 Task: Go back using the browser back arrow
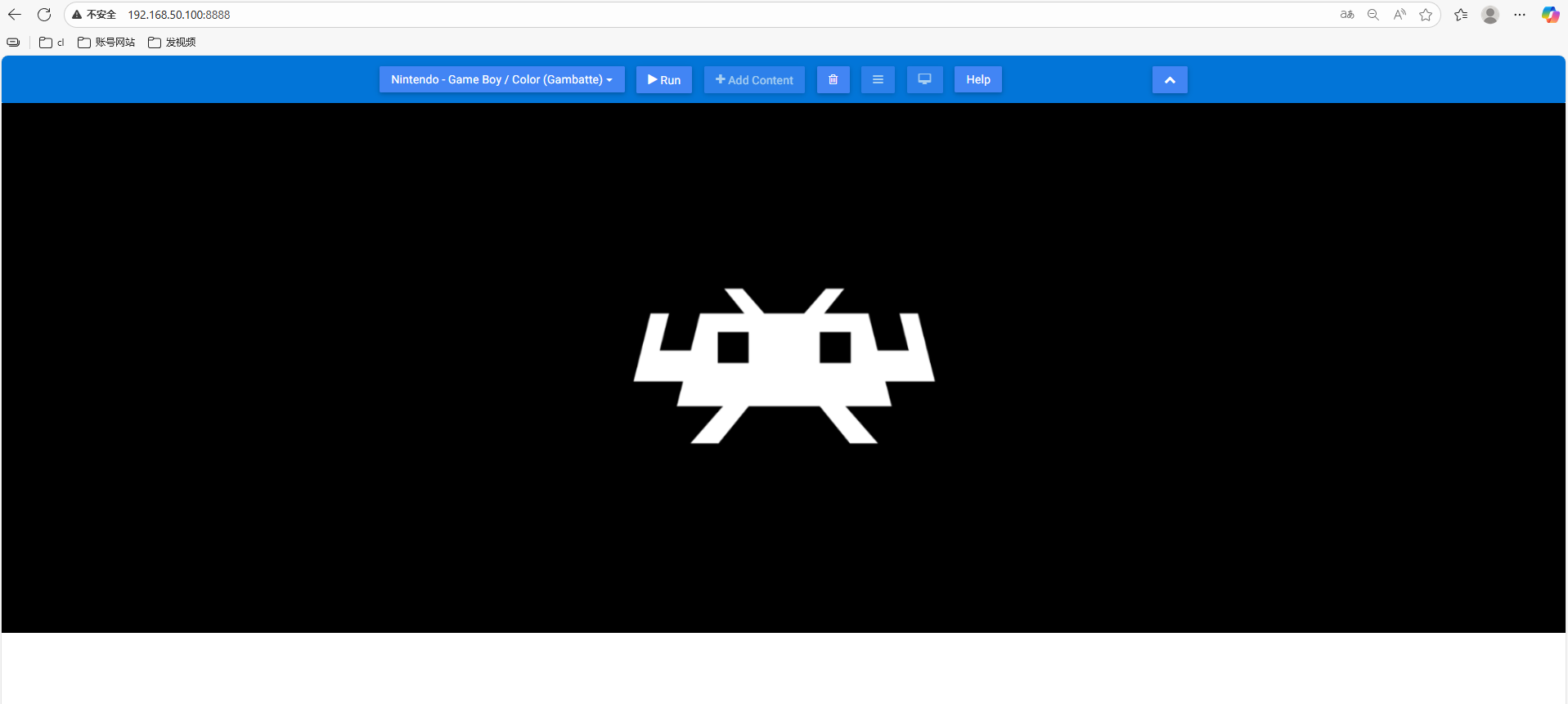click(x=15, y=15)
